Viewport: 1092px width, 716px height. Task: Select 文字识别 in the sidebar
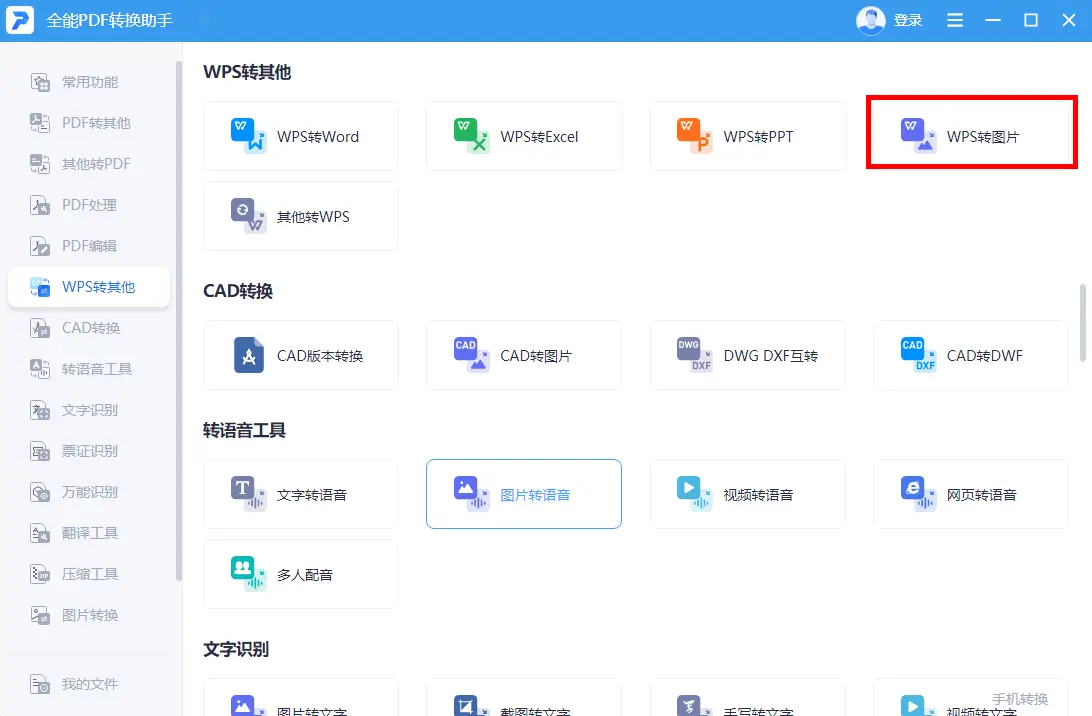pos(89,410)
